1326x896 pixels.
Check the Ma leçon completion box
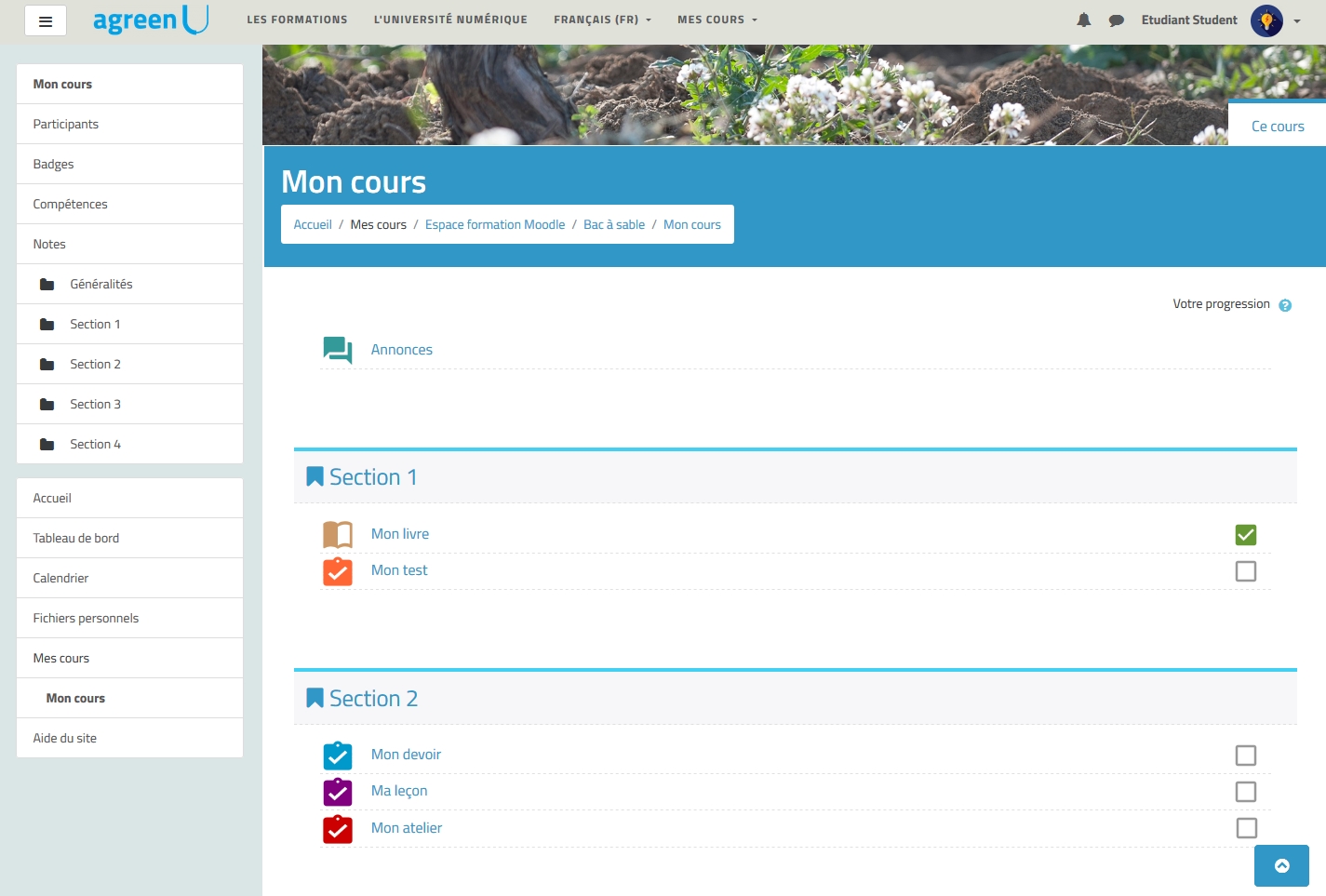[1245, 792]
